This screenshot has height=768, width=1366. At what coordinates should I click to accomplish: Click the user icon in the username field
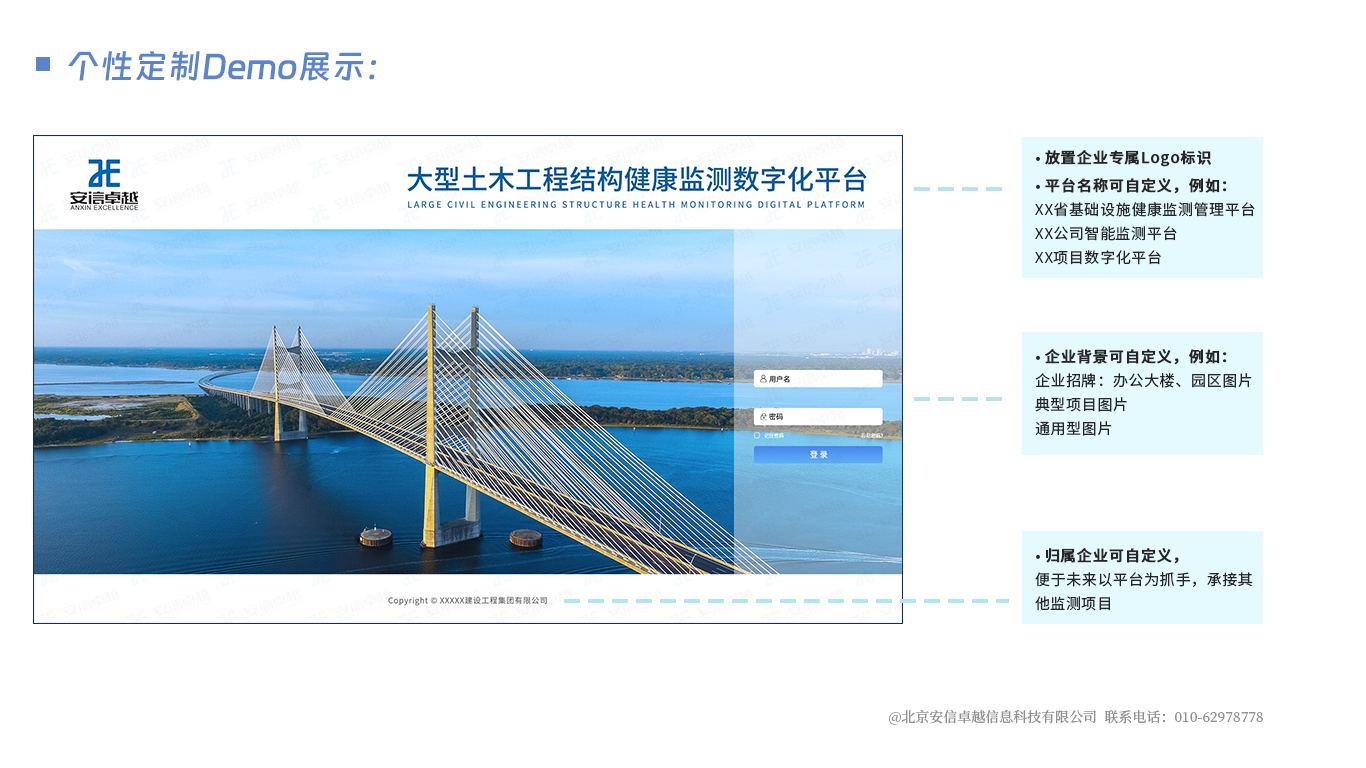pos(763,378)
